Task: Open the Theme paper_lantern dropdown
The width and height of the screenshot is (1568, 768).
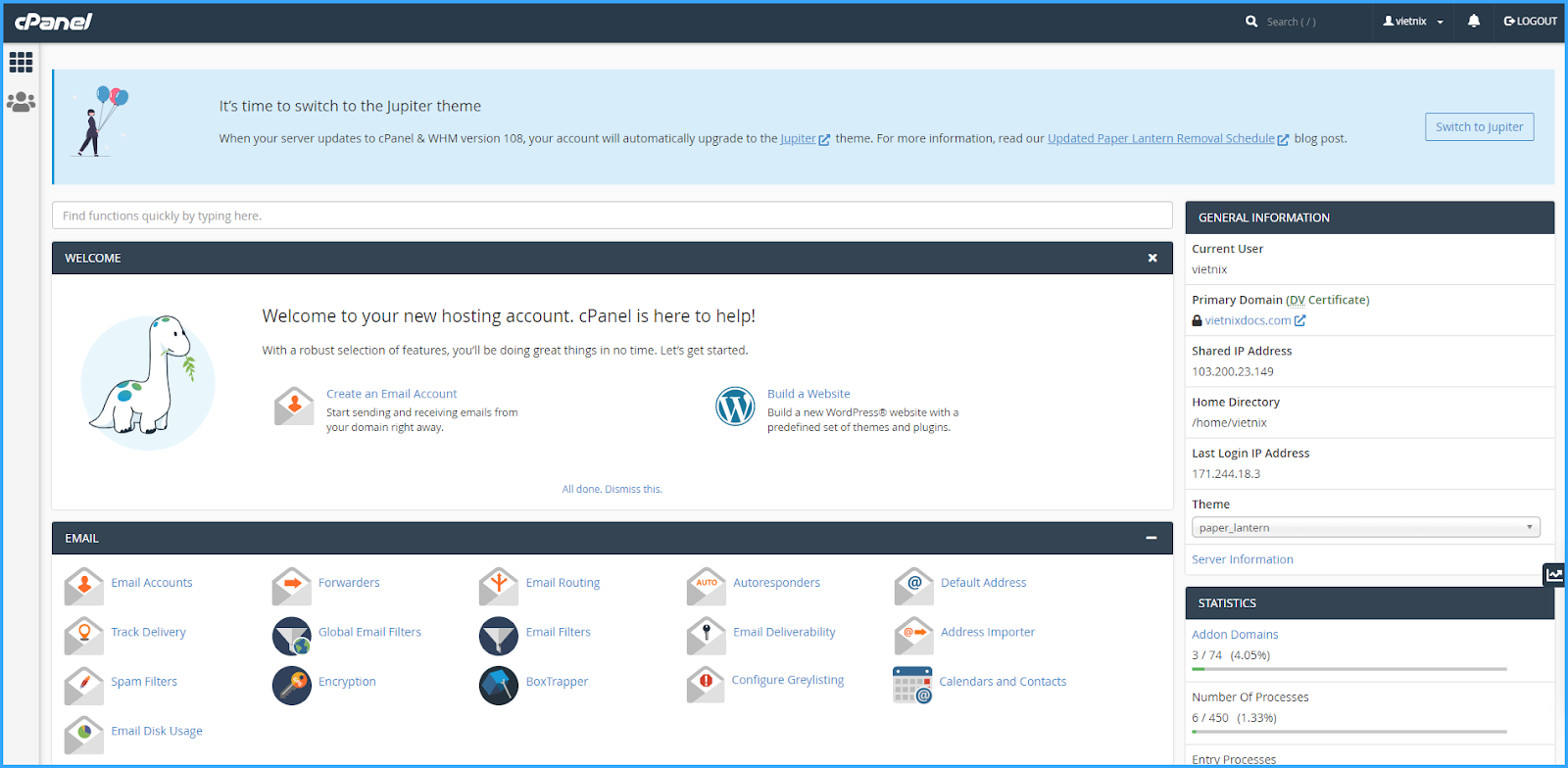Action: point(1366,527)
